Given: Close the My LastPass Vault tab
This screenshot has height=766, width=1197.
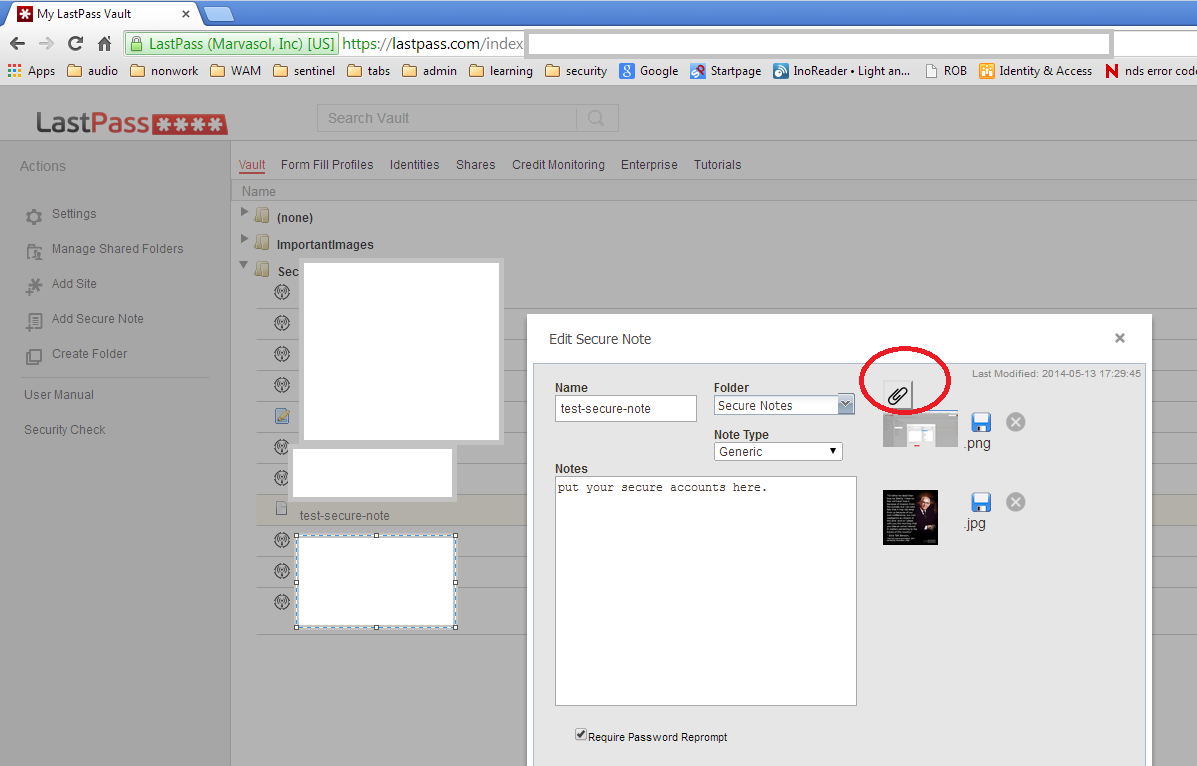Looking at the screenshot, I should pos(186,14).
